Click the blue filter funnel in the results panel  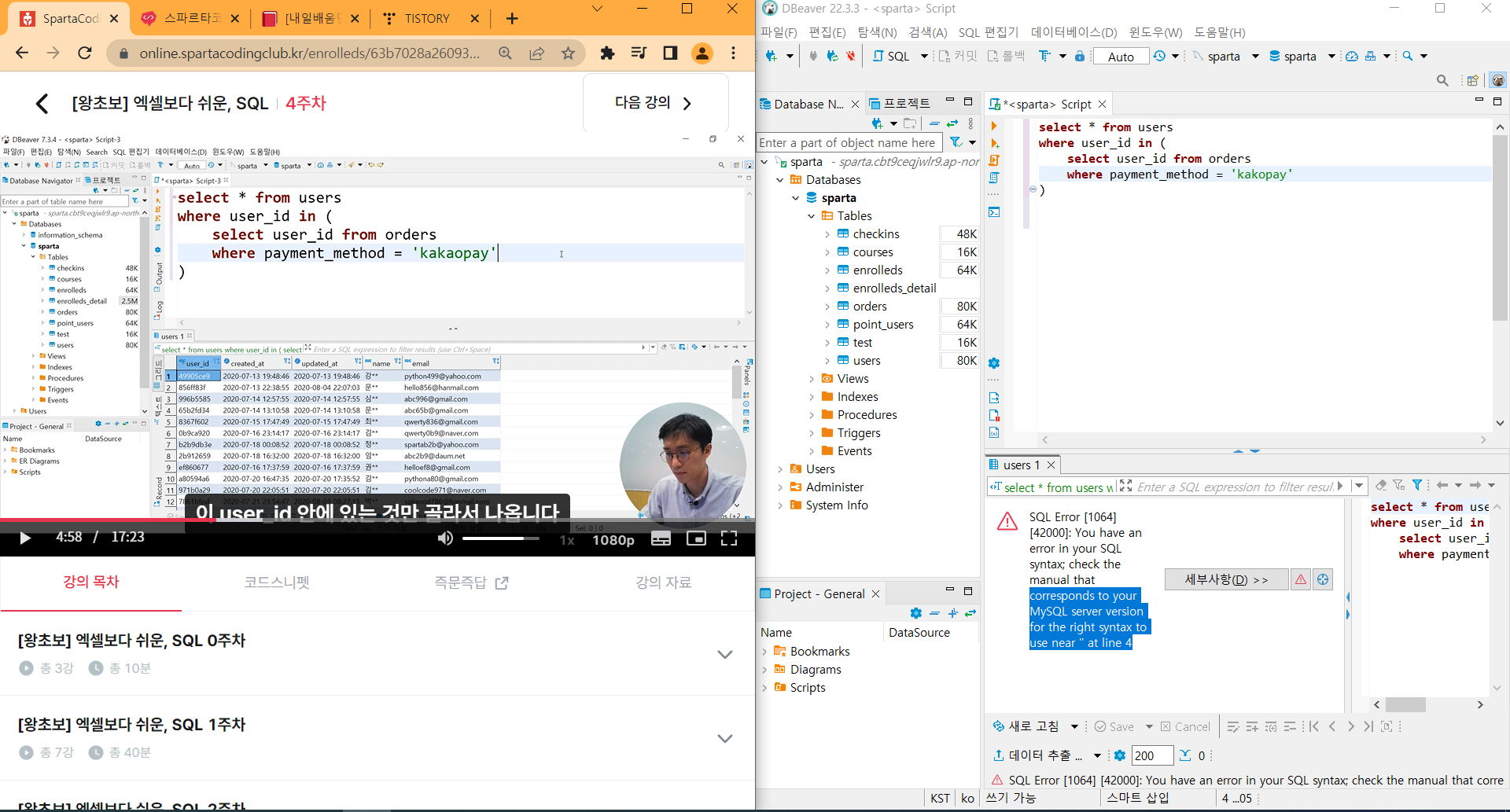tap(1417, 486)
